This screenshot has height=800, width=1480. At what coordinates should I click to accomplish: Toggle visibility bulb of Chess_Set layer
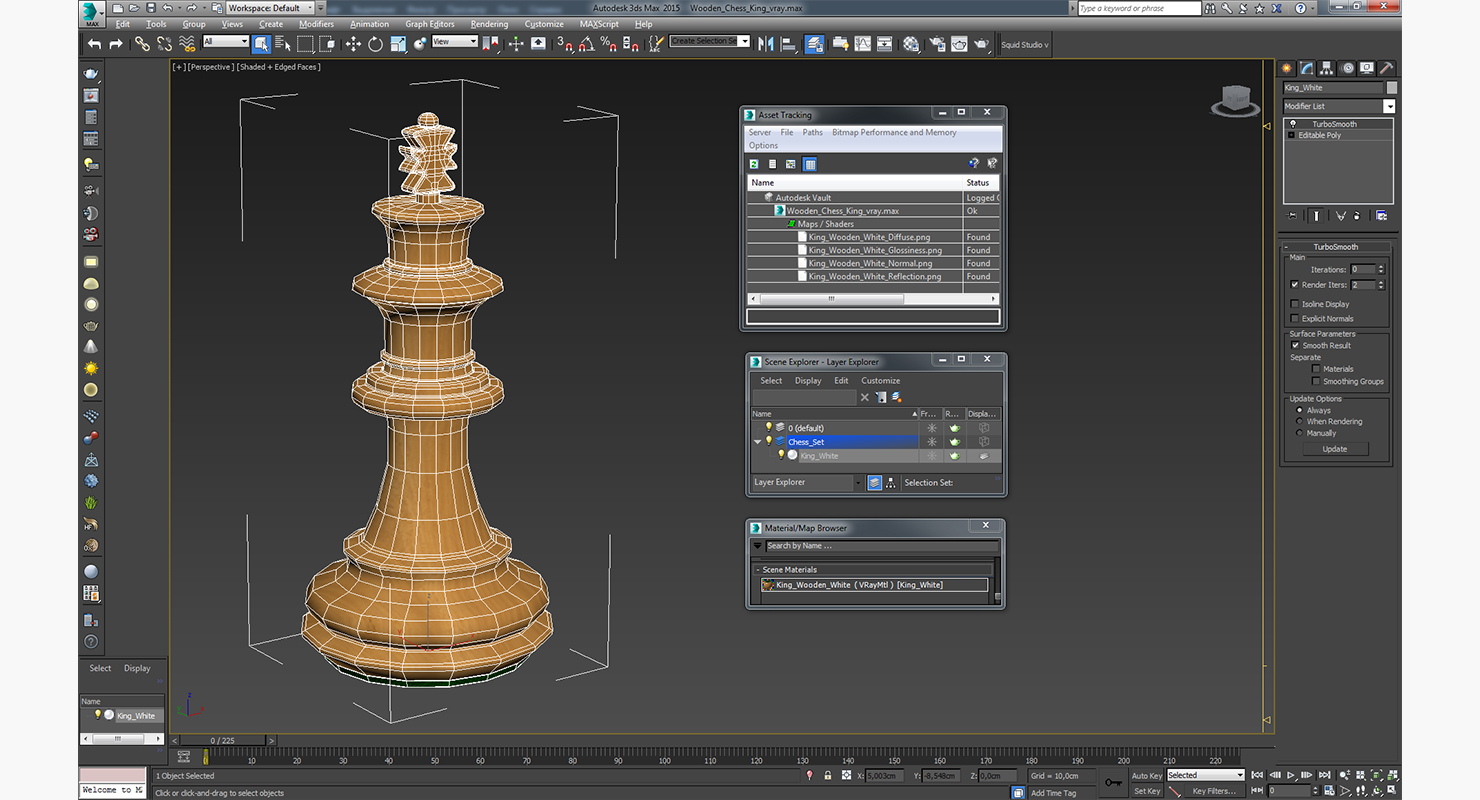pyautogui.click(x=768, y=441)
